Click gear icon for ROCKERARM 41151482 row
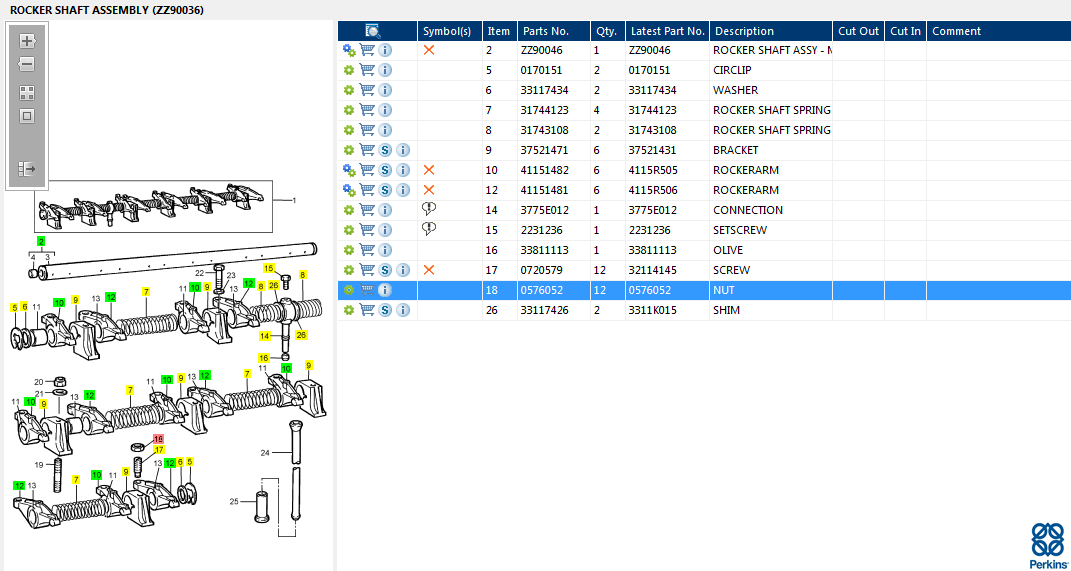Viewport: 1071px width, 571px height. [x=349, y=170]
